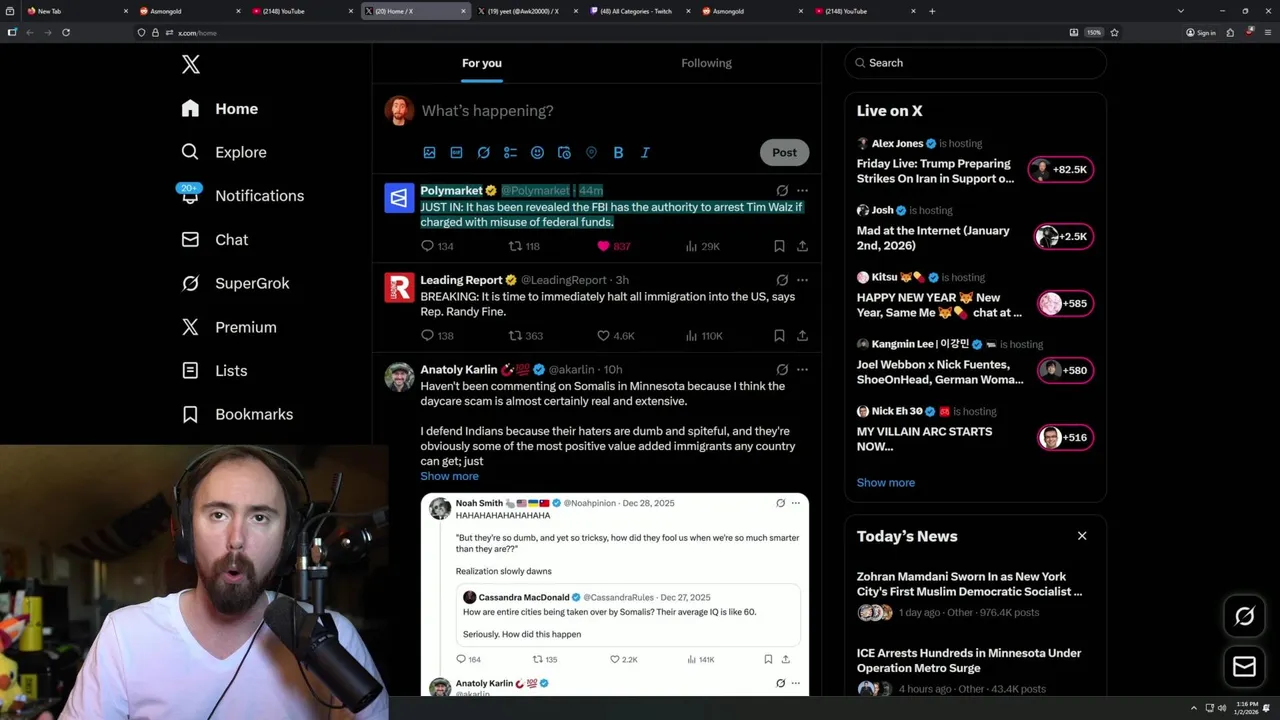Image resolution: width=1280 pixels, height=720 pixels.
Task: Bookmark this page with star icon
Action: pyautogui.click(x=1114, y=32)
